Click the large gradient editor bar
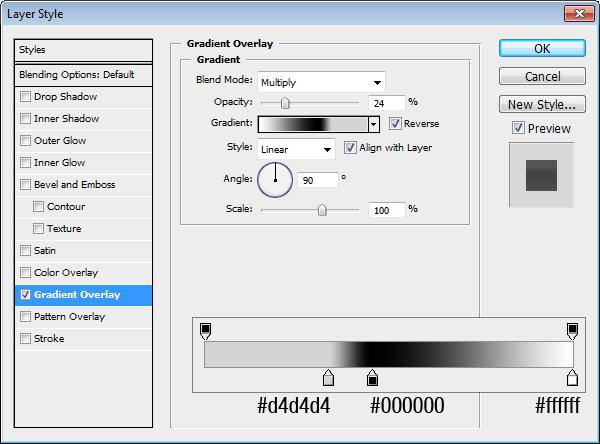This screenshot has width=600, height=444. 389,355
